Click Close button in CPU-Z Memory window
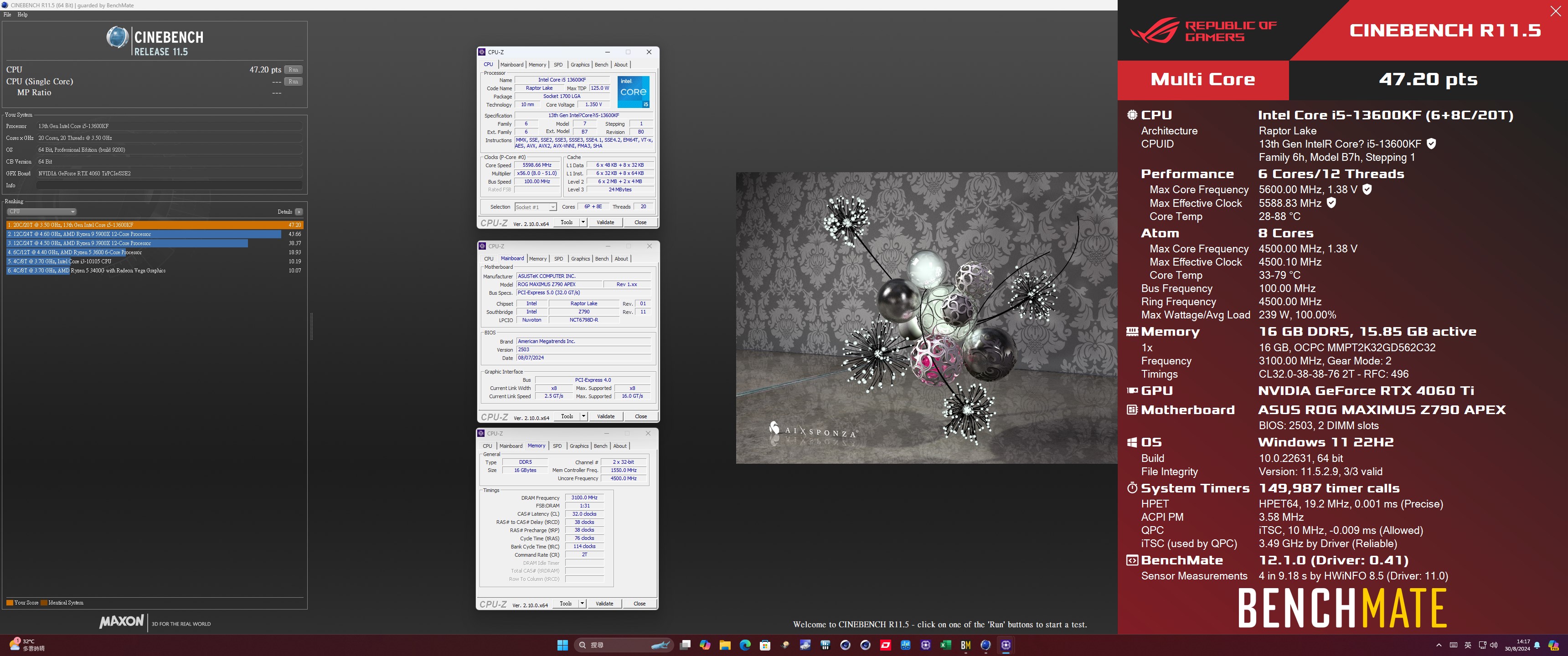The image size is (1568, 656). tap(639, 604)
